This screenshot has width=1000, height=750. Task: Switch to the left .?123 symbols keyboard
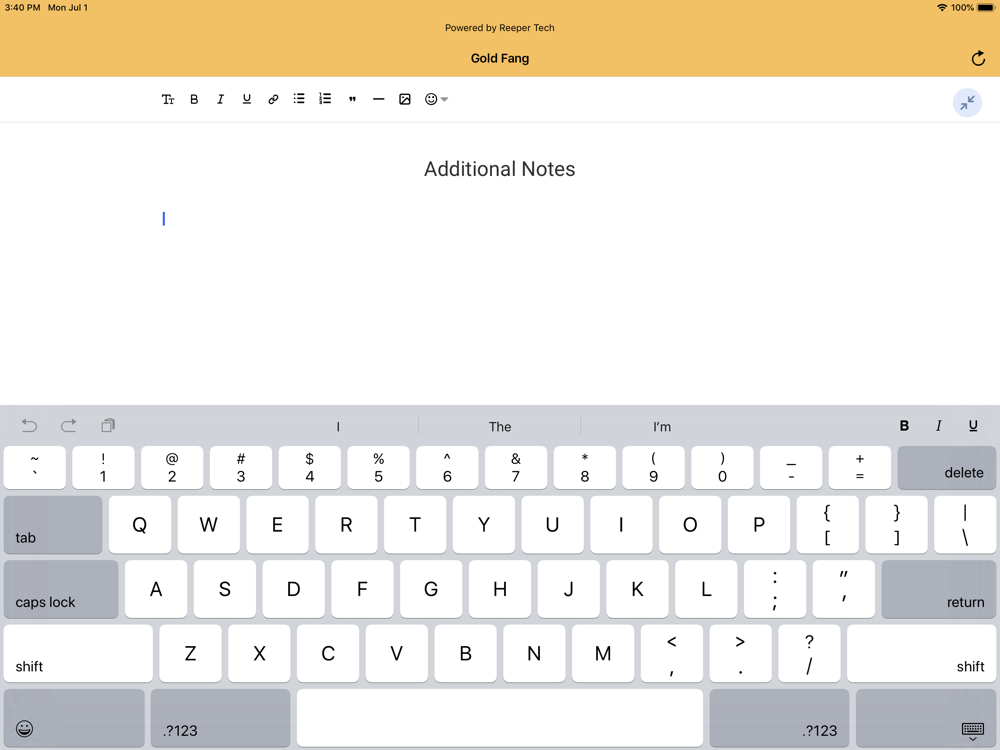coord(221,718)
